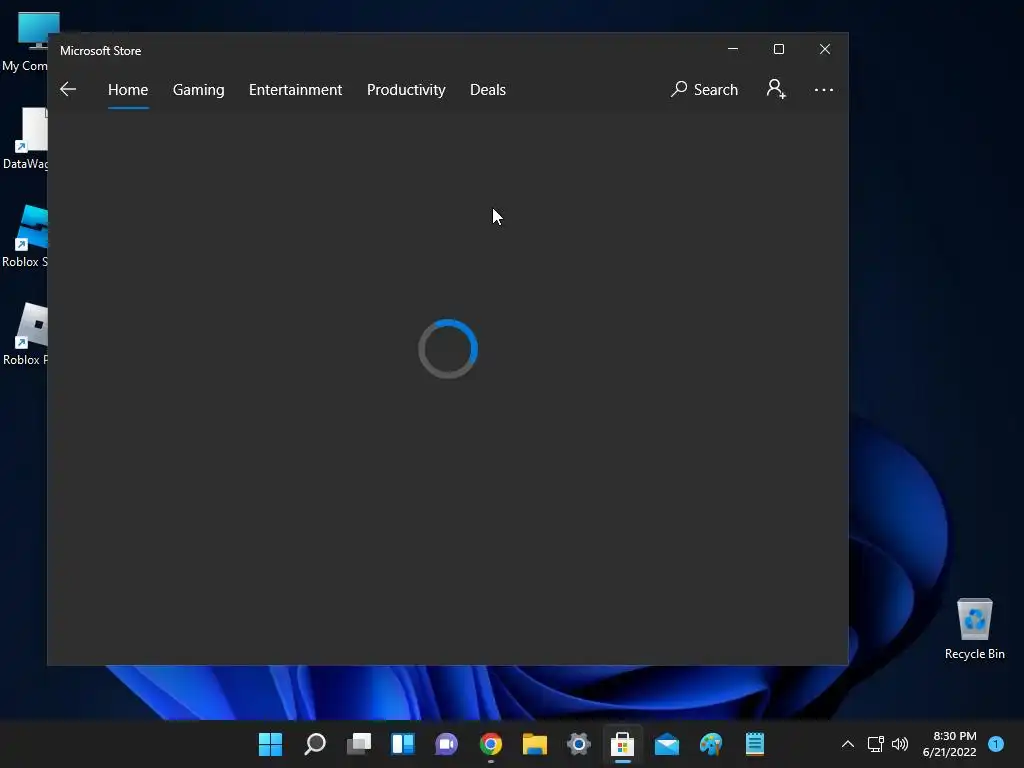Maximize the Microsoft Store window
This screenshot has height=768, width=1024.
778,49
